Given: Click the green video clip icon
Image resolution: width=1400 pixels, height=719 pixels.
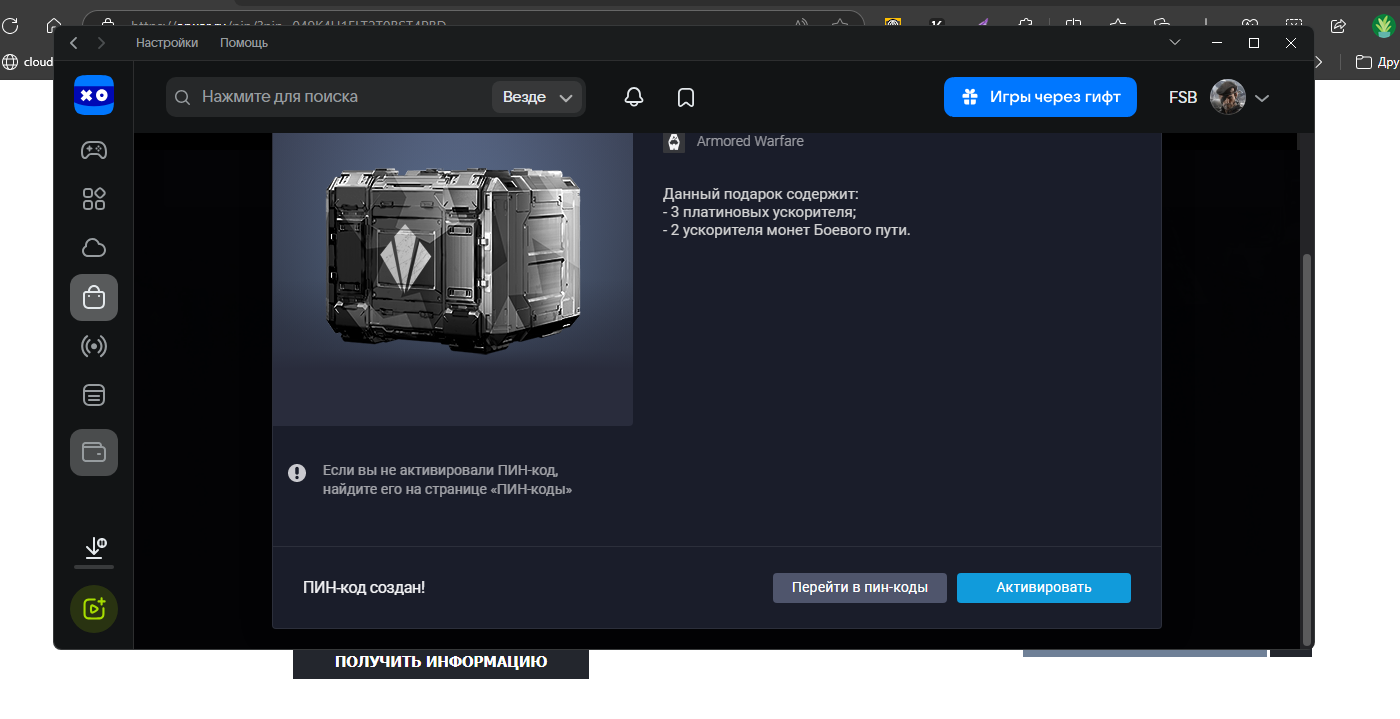Looking at the screenshot, I should pyautogui.click(x=94, y=608).
